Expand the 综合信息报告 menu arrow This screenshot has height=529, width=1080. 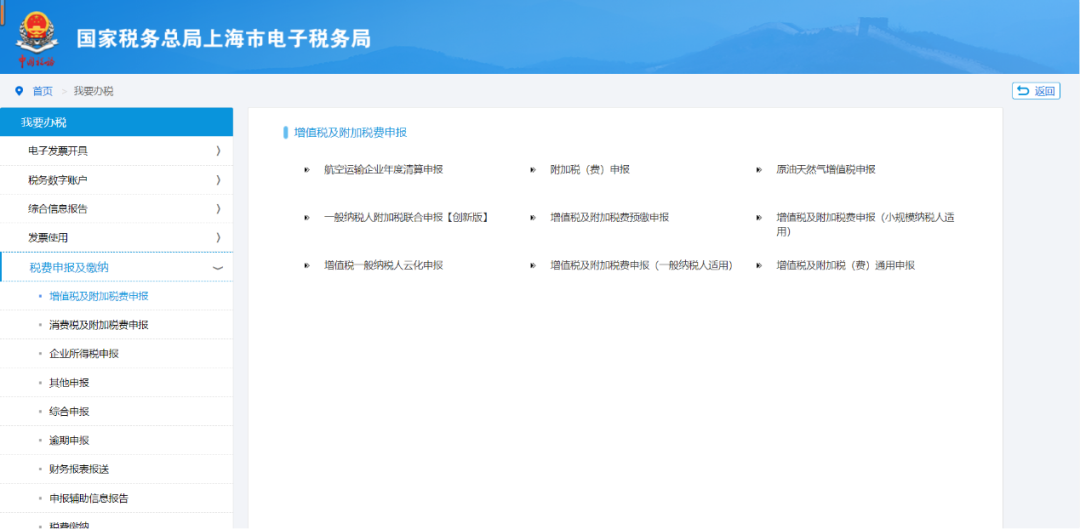tap(217, 209)
